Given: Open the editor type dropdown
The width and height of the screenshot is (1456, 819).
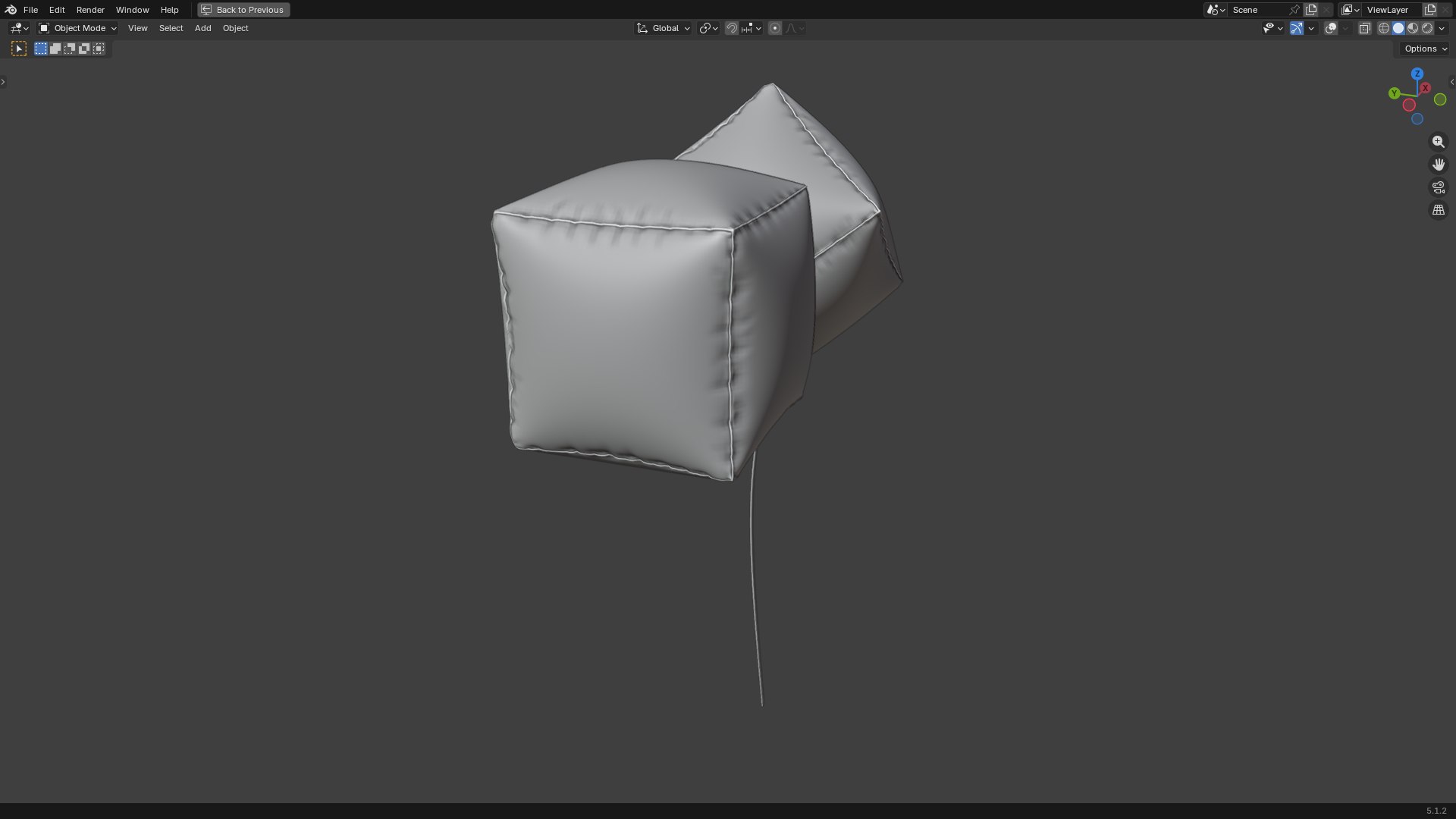Looking at the screenshot, I should [x=19, y=28].
